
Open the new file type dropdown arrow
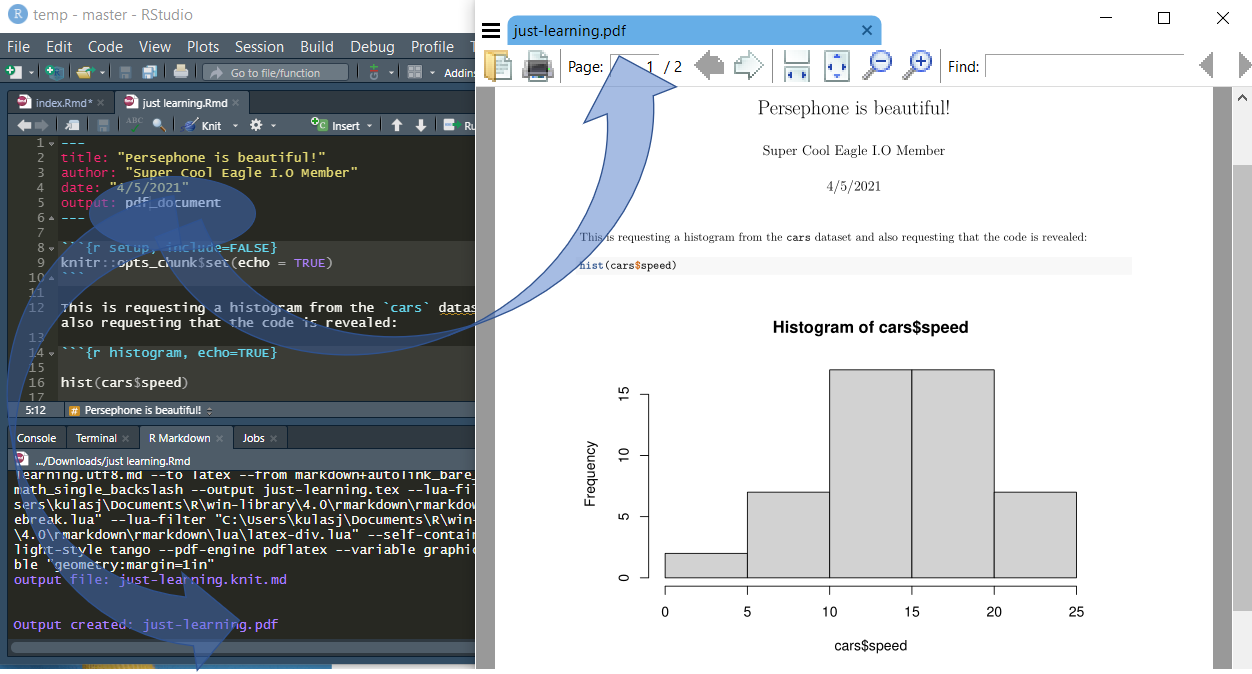[31, 72]
